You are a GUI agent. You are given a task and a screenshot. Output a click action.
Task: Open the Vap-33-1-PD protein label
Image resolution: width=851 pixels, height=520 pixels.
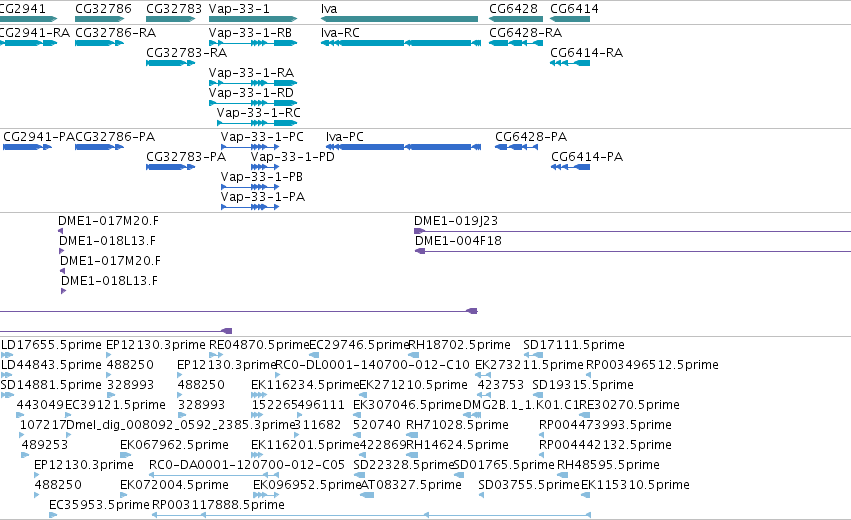pyautogui.click(x=293, y=157)
